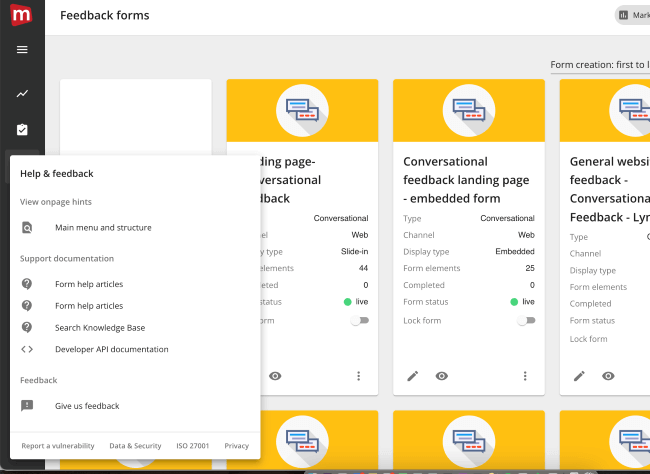Click form elements count 44

pyautogui.click(x=363, y=268)
